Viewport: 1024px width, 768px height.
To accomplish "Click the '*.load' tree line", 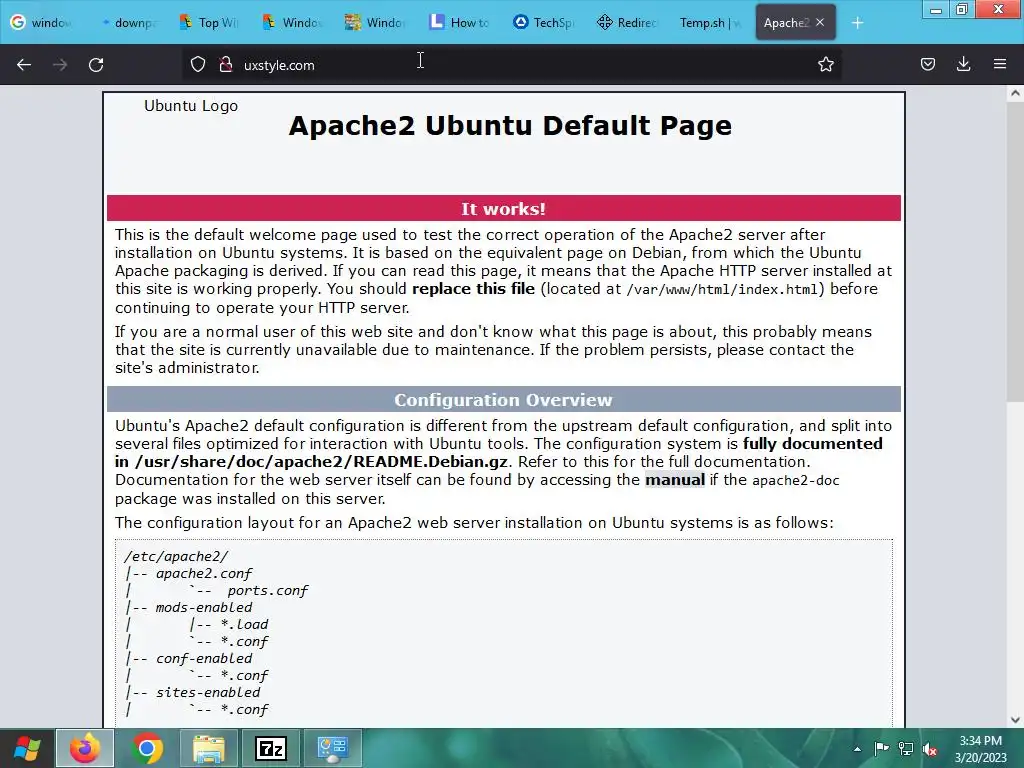I will point(244,624).
